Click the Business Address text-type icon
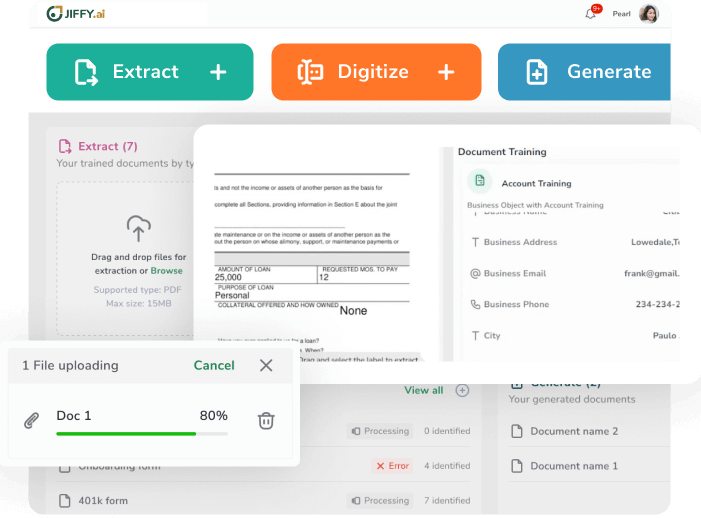The image size is (701, 518). [x=475, y=242]
